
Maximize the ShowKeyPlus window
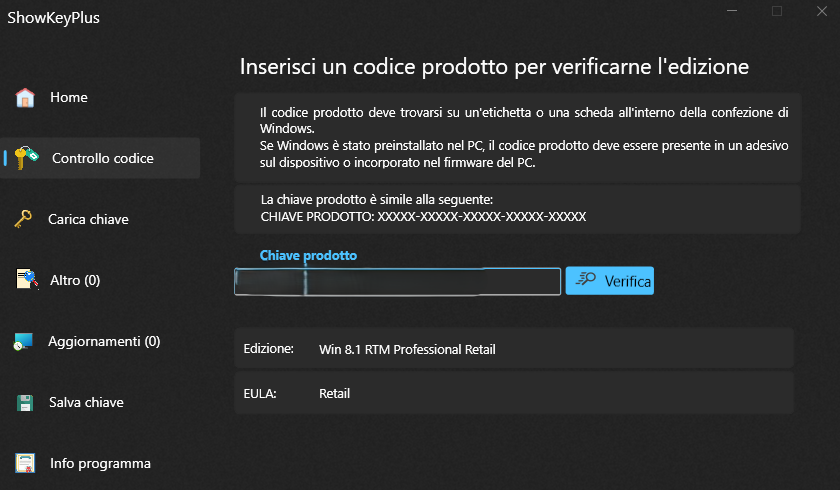point(777,11)
